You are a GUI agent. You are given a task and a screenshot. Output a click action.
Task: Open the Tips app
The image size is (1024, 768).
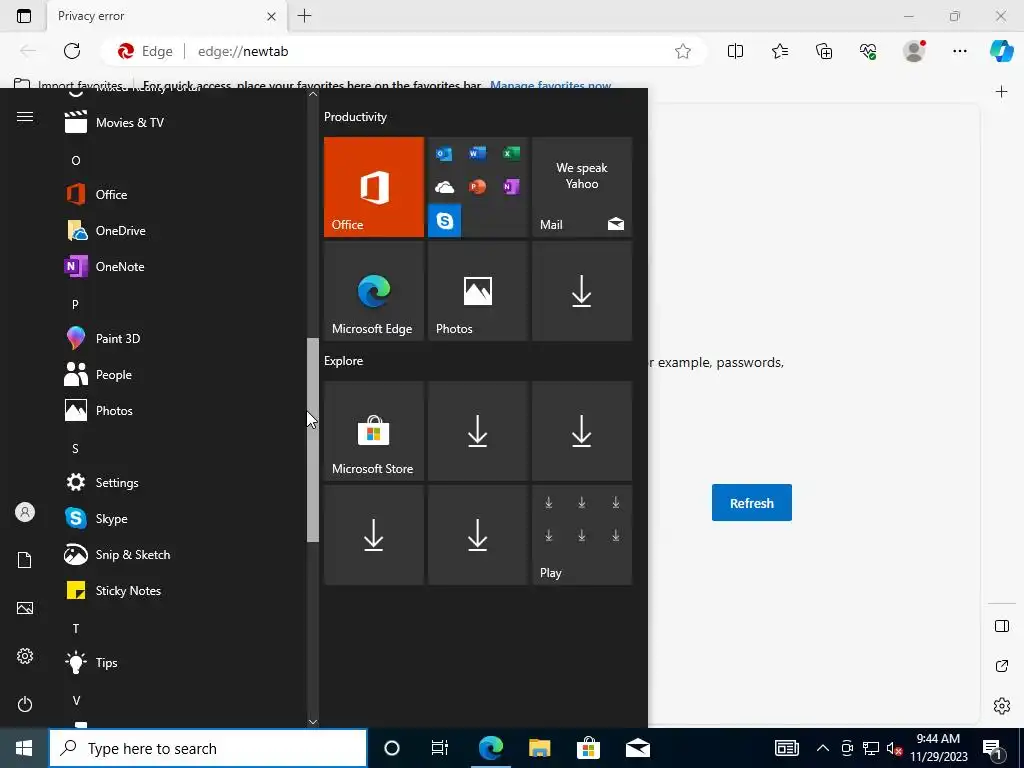pos(176,662)
